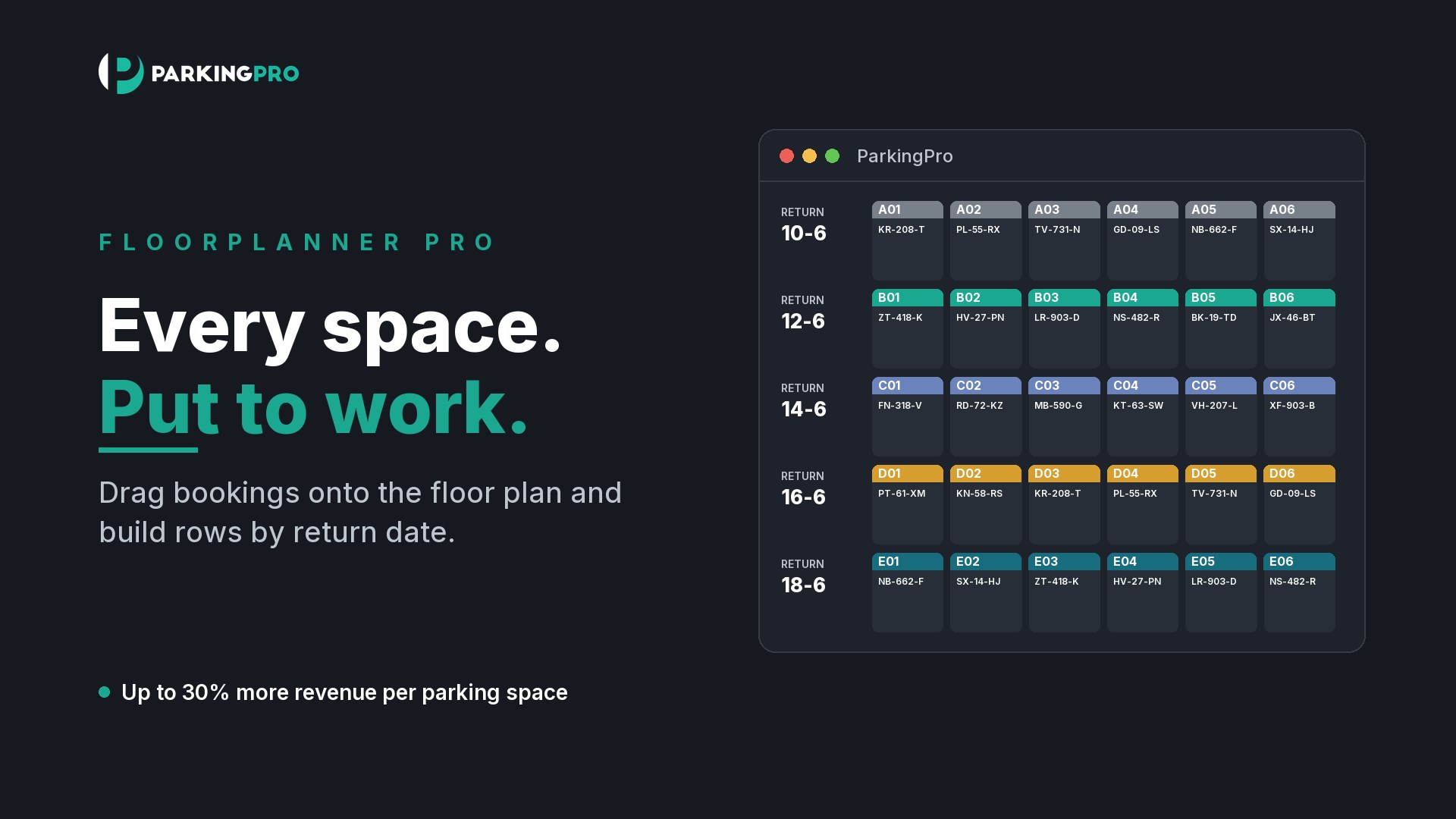Viewport: 1456px width, 819px height.
Task: Choose space C04 with KT-63-SW
Action: click(x=1142, y=416)
